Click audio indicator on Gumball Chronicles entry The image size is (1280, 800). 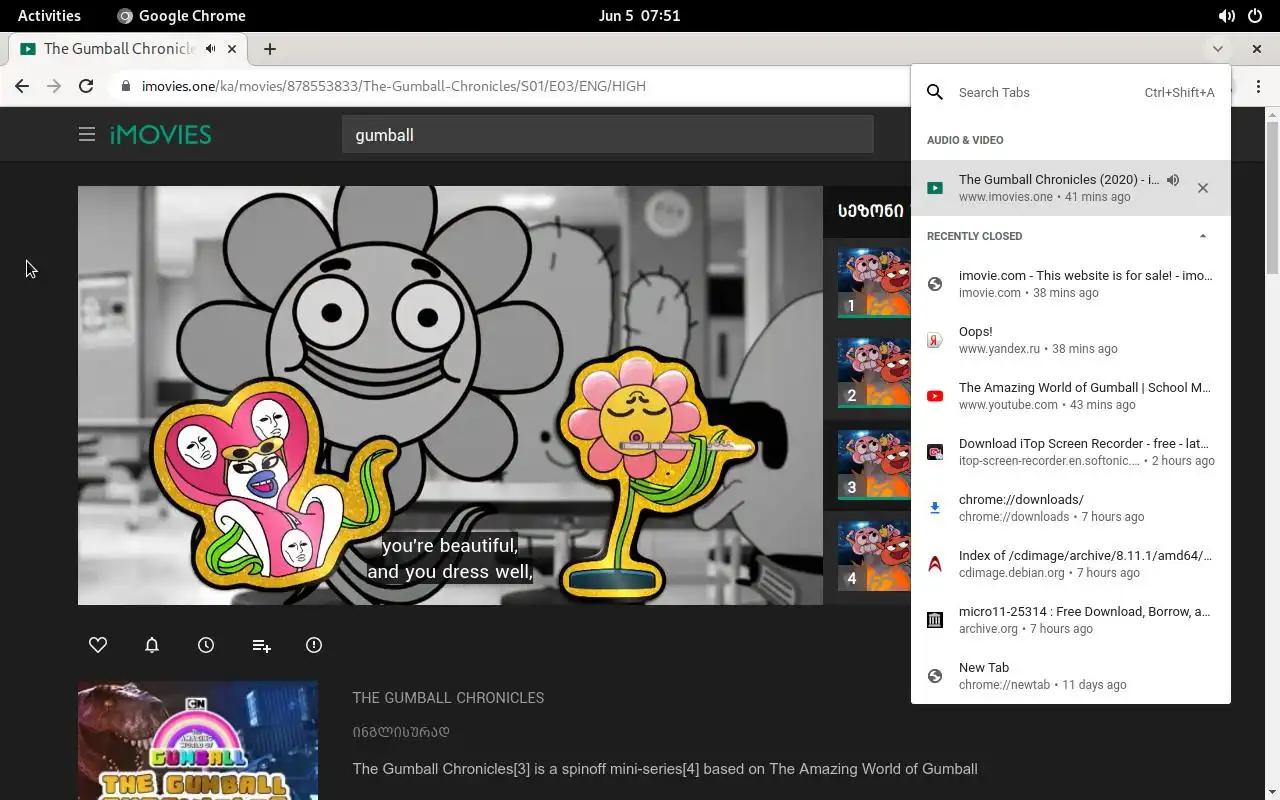click(1173, 180)
